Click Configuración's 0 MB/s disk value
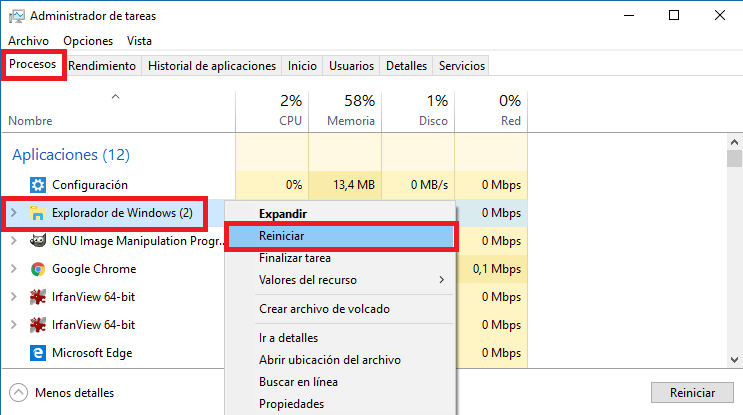This screenshot has height=415, width=743. [x=429, y=185]
